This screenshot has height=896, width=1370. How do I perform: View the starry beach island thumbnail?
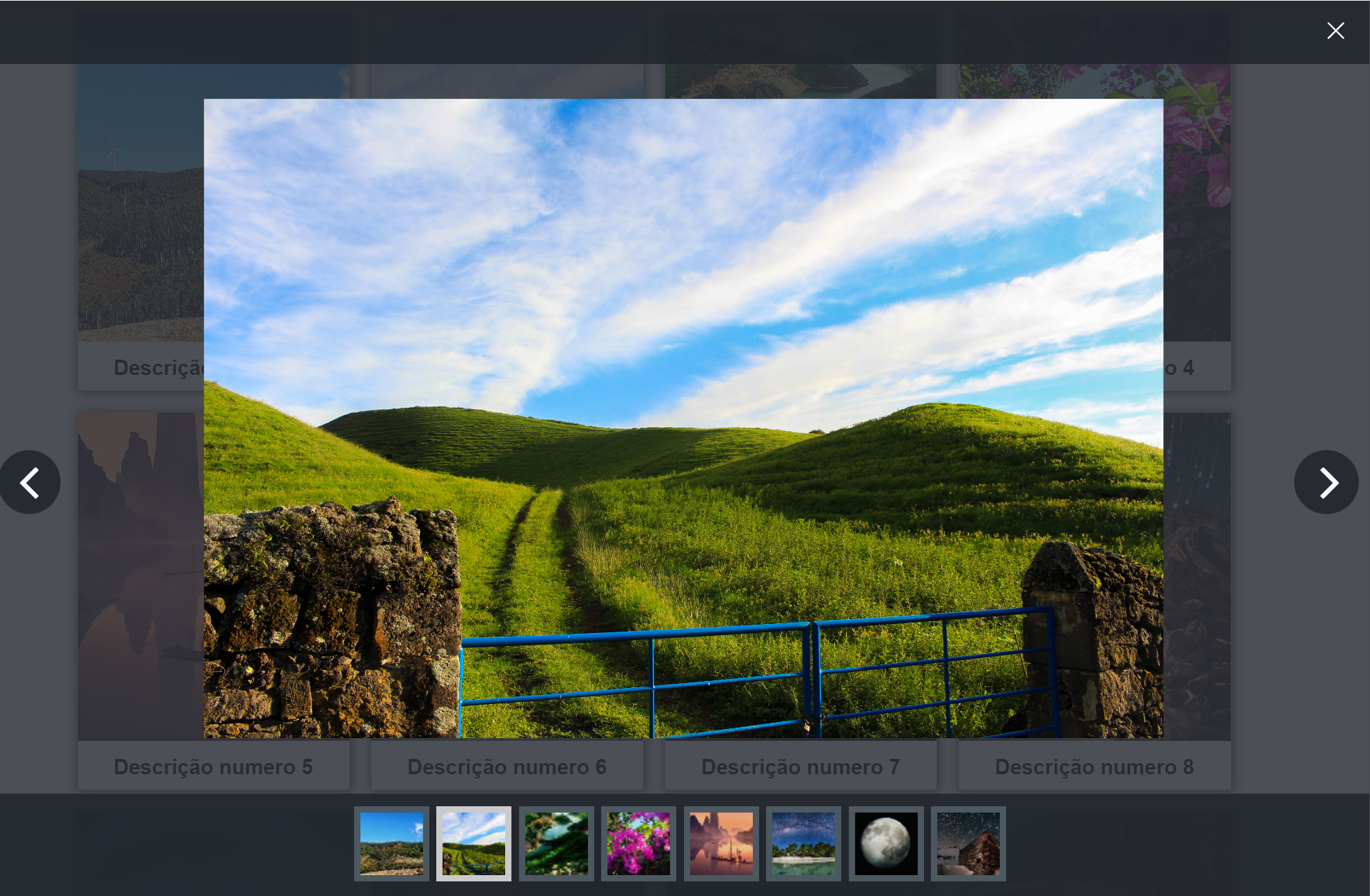click(x=804, y=843)
